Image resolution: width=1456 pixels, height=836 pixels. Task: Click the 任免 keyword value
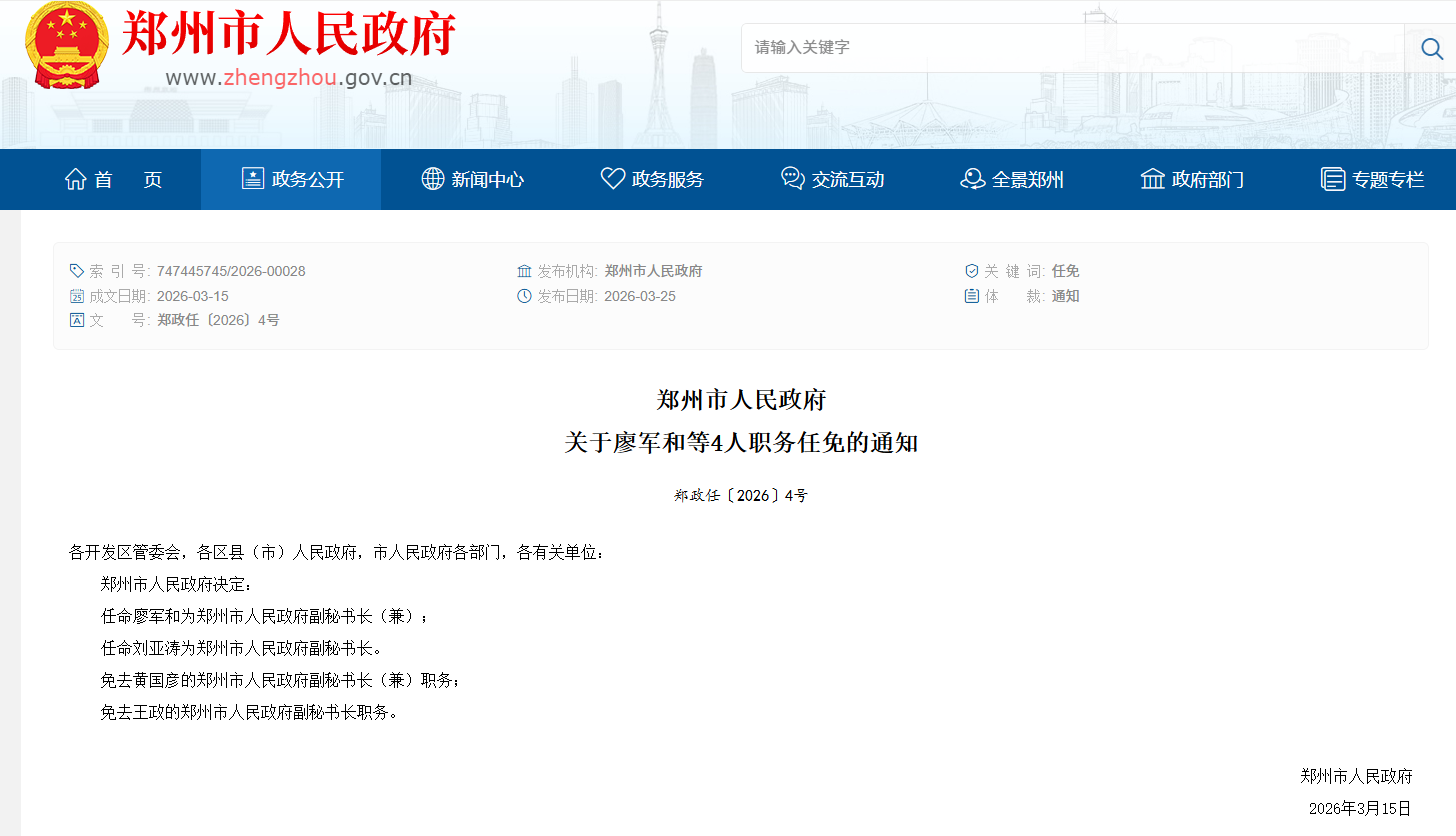[1065, 271]
